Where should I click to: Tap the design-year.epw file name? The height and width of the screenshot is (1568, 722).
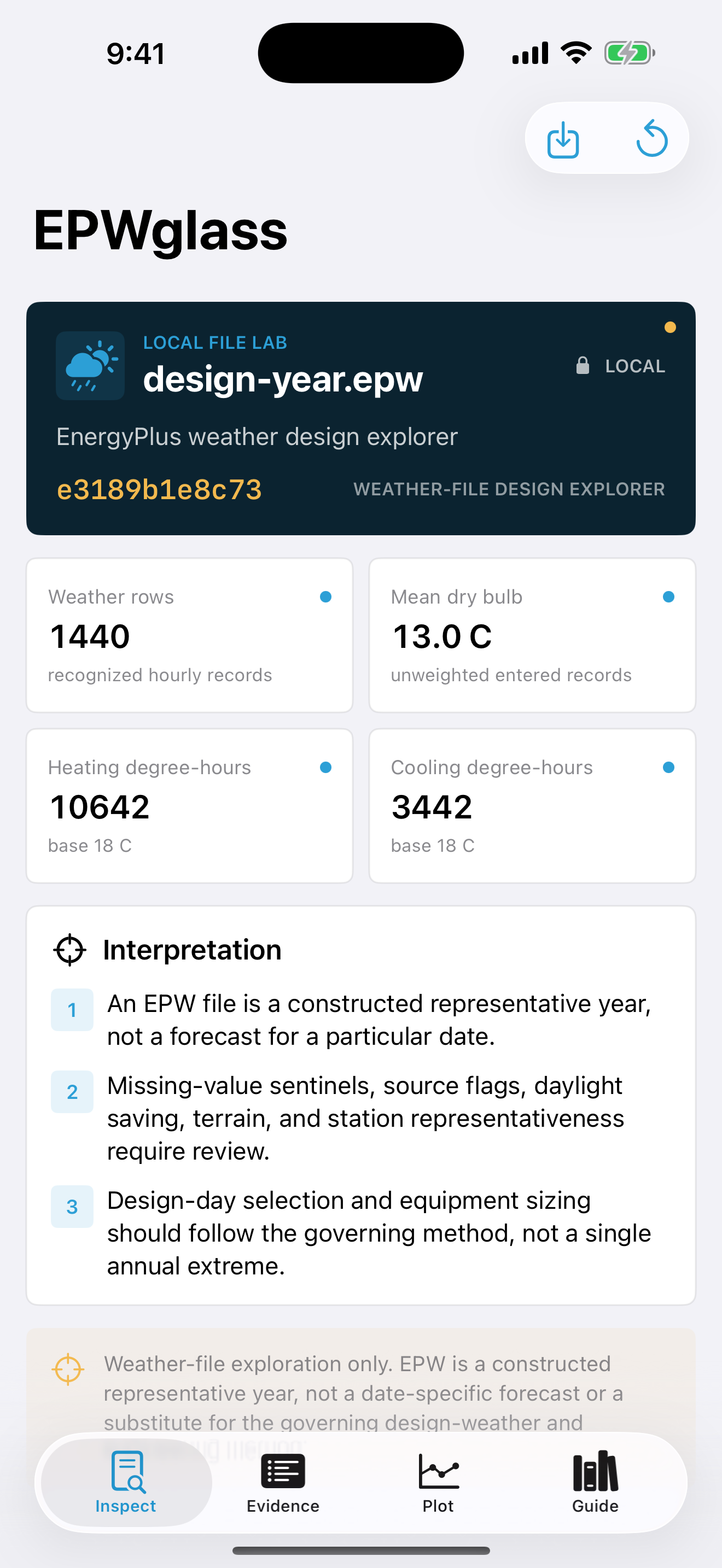[x=283, y=379]
